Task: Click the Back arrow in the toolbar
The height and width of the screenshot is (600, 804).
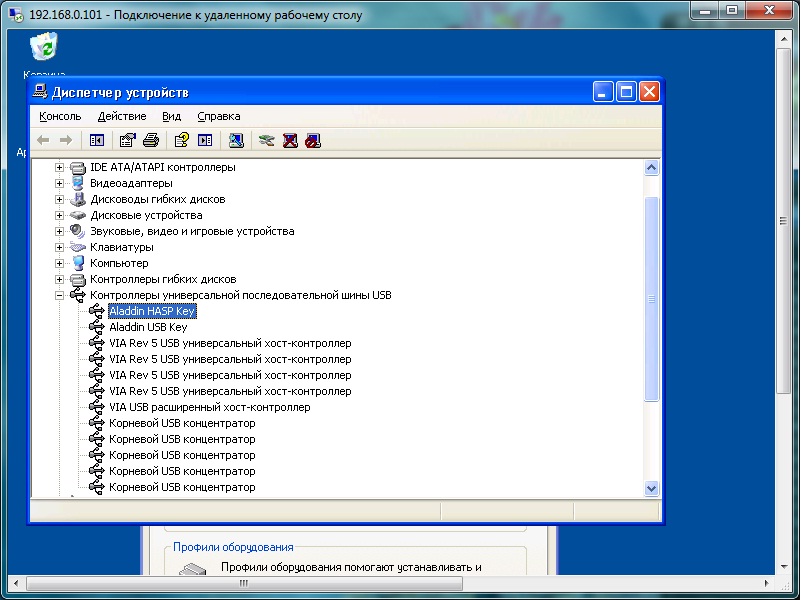Action: [x=43, y=140]
